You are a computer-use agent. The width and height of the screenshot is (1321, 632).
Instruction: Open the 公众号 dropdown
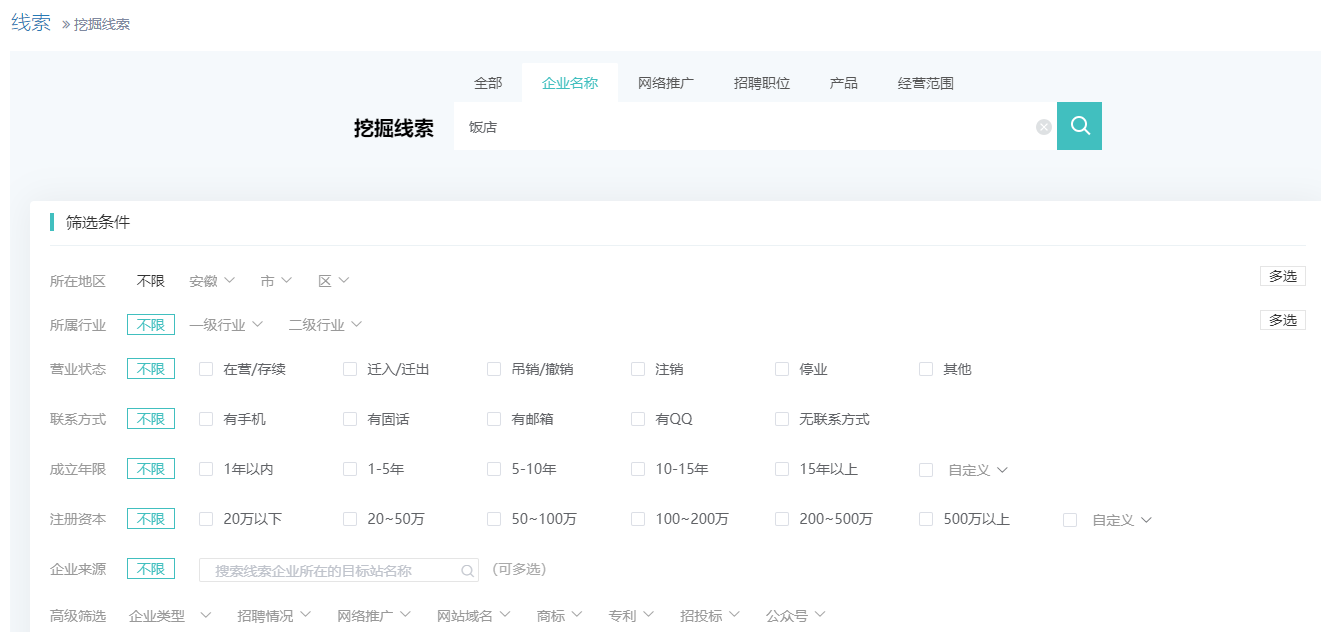pos(796,616)
